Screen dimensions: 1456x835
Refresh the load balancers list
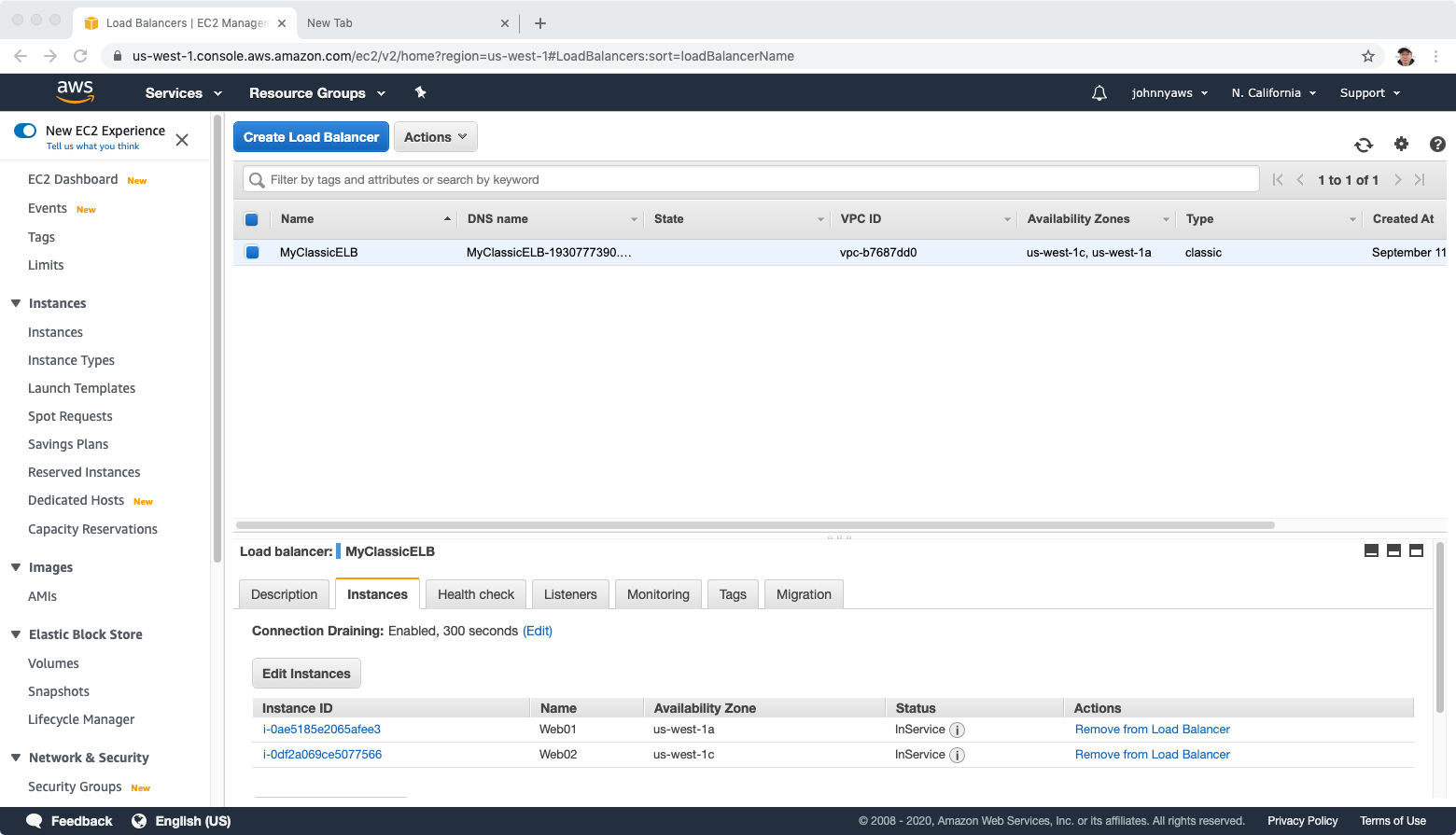click(1364, 145)
